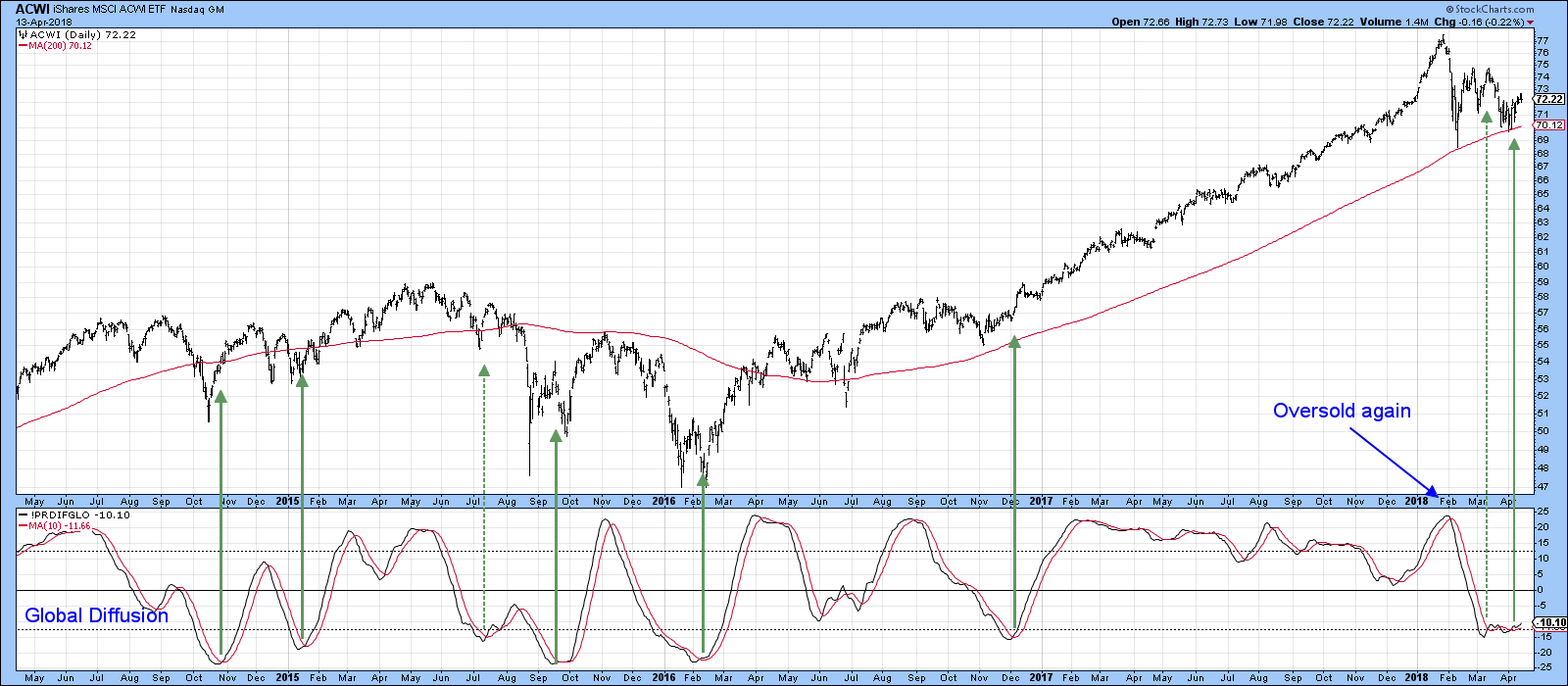1568x686 pixels.
Task: Click the 2015 year label on the bottom axis
Action: [x=287, y=677]
